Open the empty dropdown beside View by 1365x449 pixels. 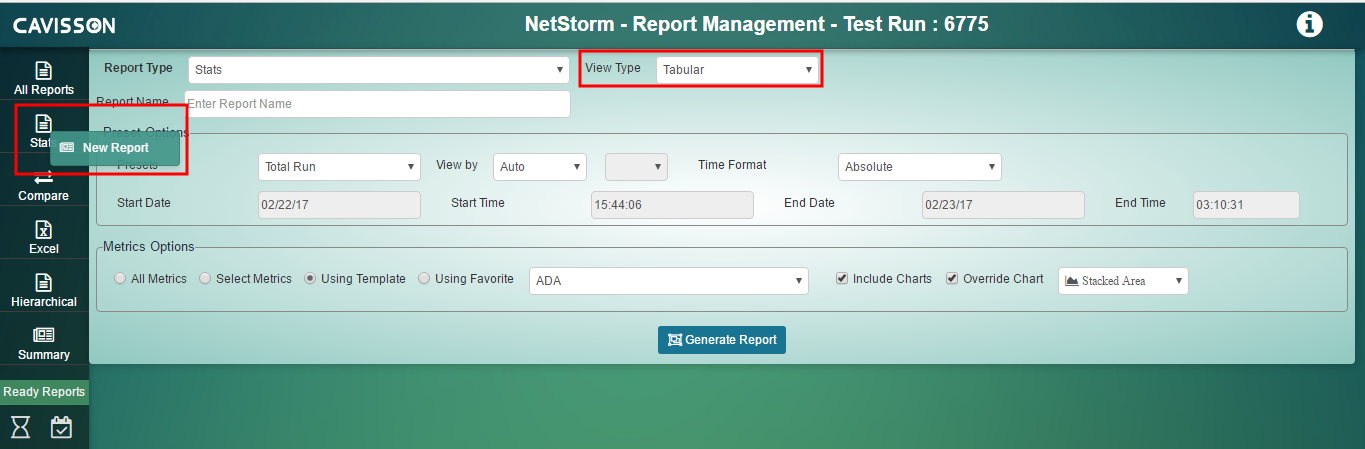636,167
